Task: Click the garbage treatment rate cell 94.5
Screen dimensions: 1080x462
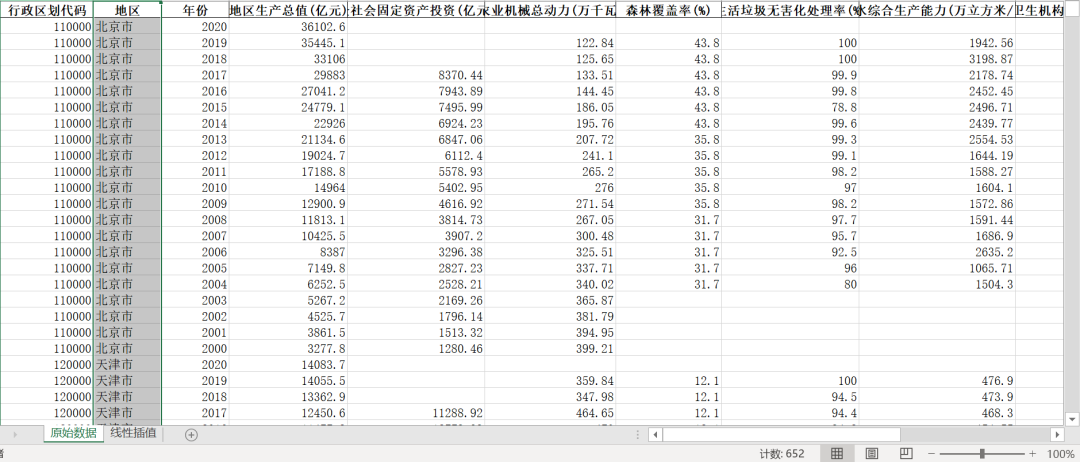Action: tap(790, 397)
